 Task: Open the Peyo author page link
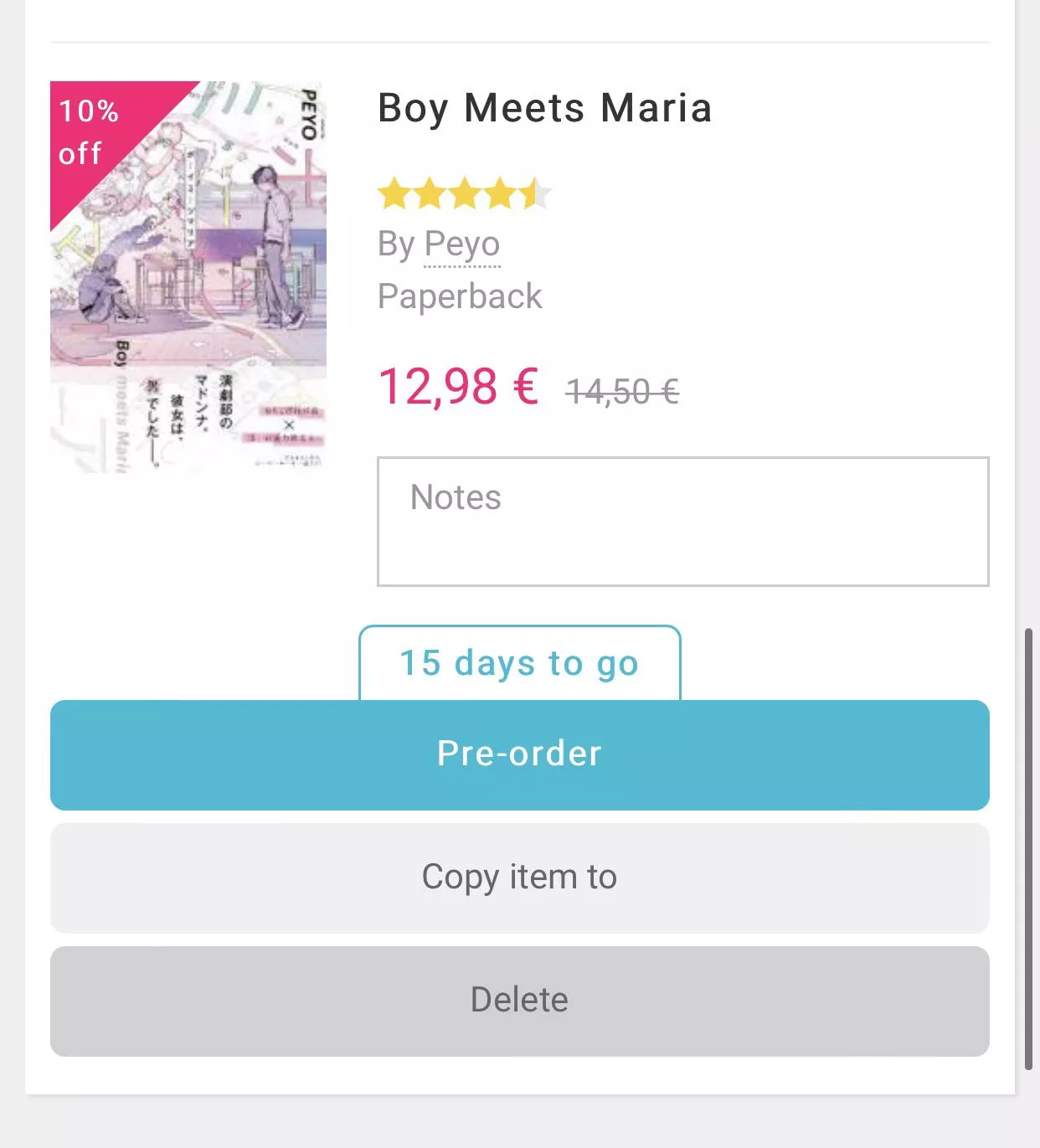[x=461, y=245]
